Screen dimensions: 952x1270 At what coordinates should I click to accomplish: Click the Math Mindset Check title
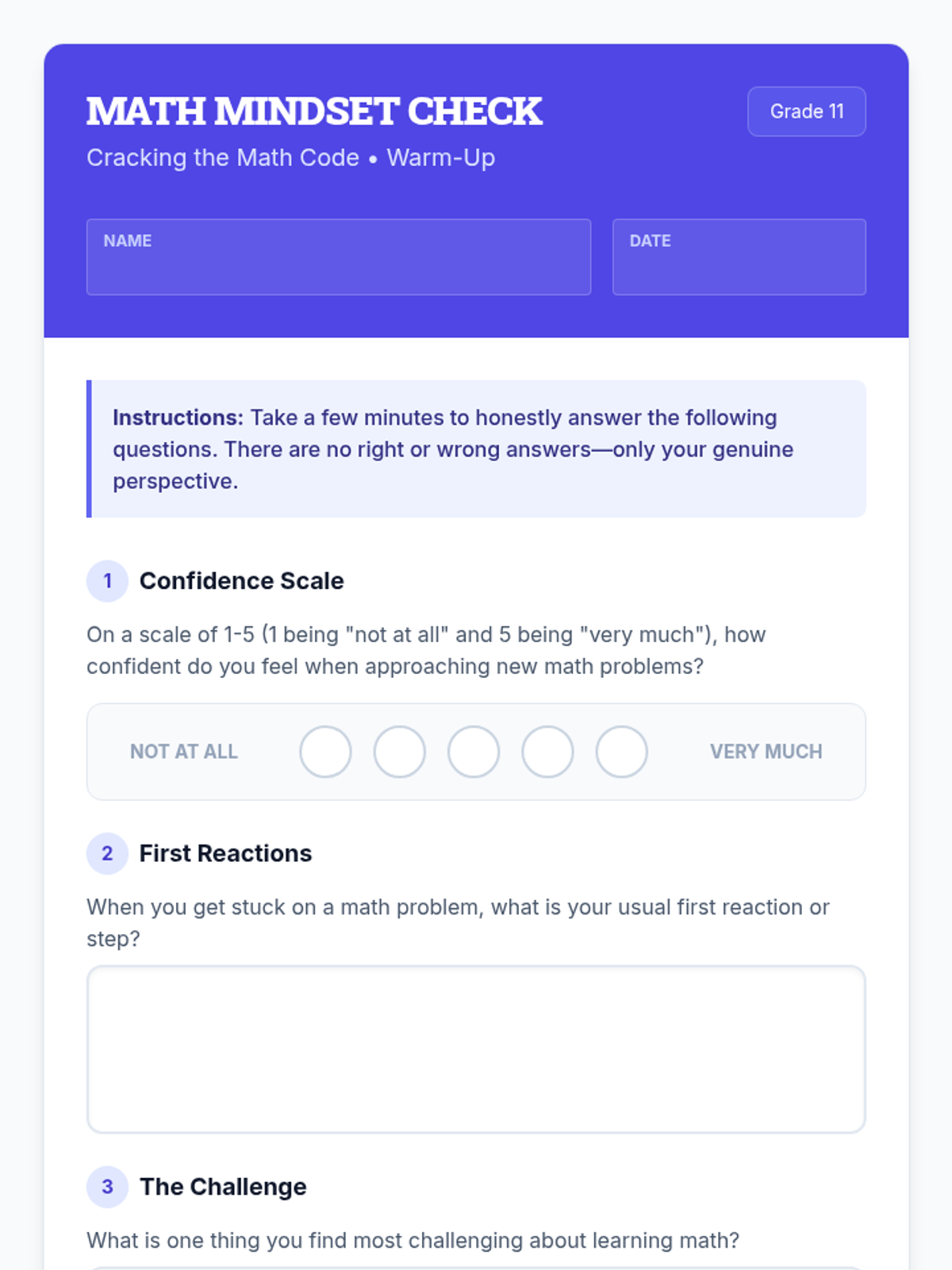[314, 111]
